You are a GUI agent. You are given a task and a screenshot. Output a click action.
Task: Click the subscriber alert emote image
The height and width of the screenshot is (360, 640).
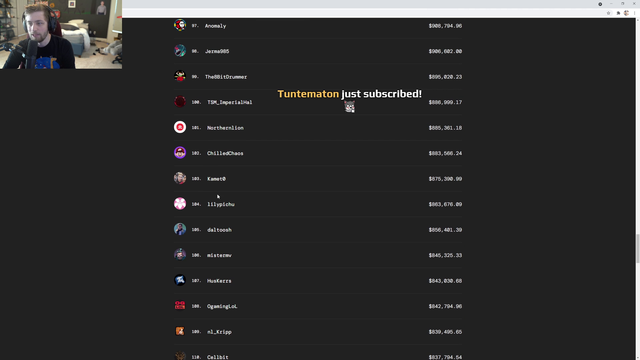coord(349,107)
